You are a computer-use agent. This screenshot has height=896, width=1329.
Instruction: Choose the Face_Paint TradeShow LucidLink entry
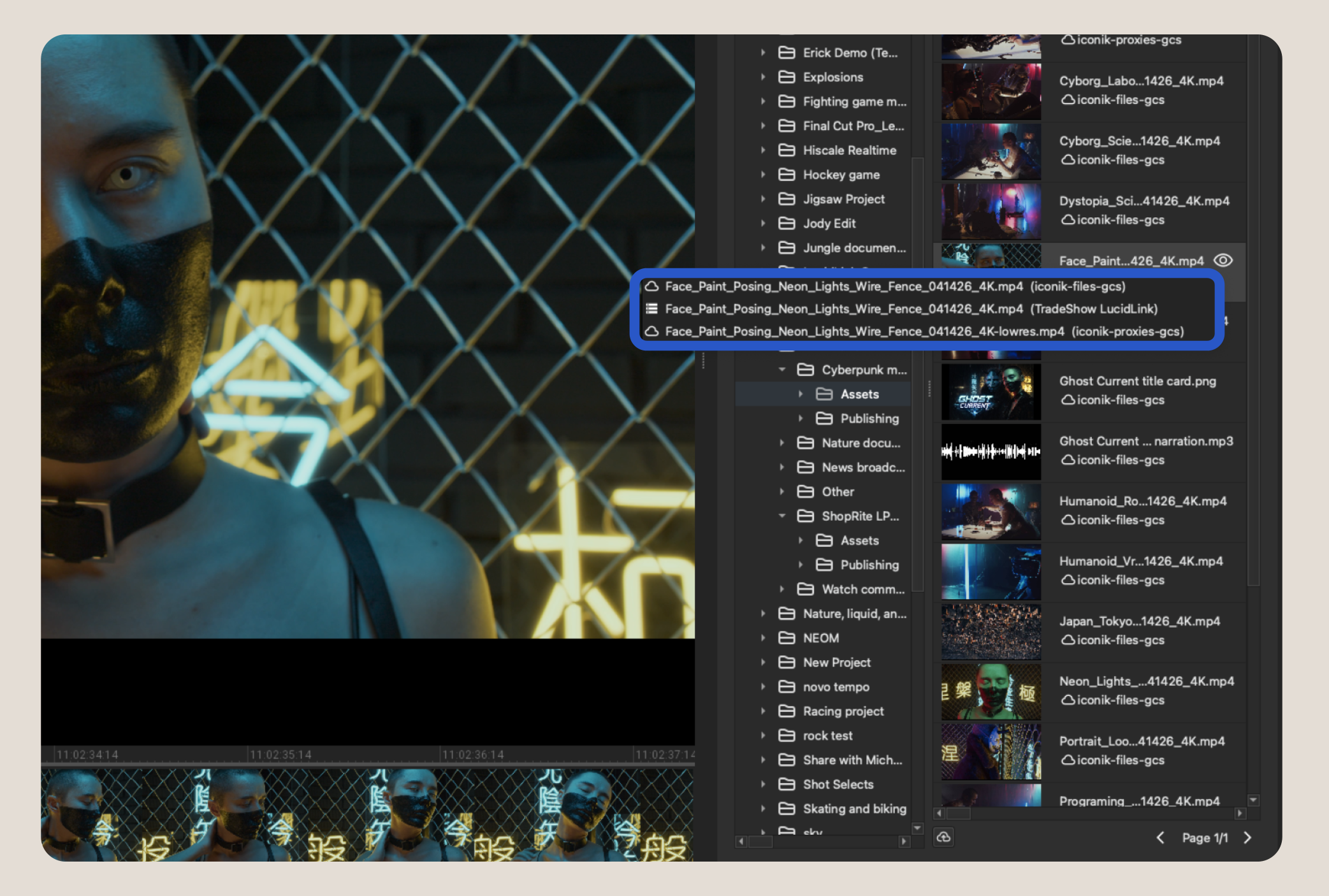point(910,309)
